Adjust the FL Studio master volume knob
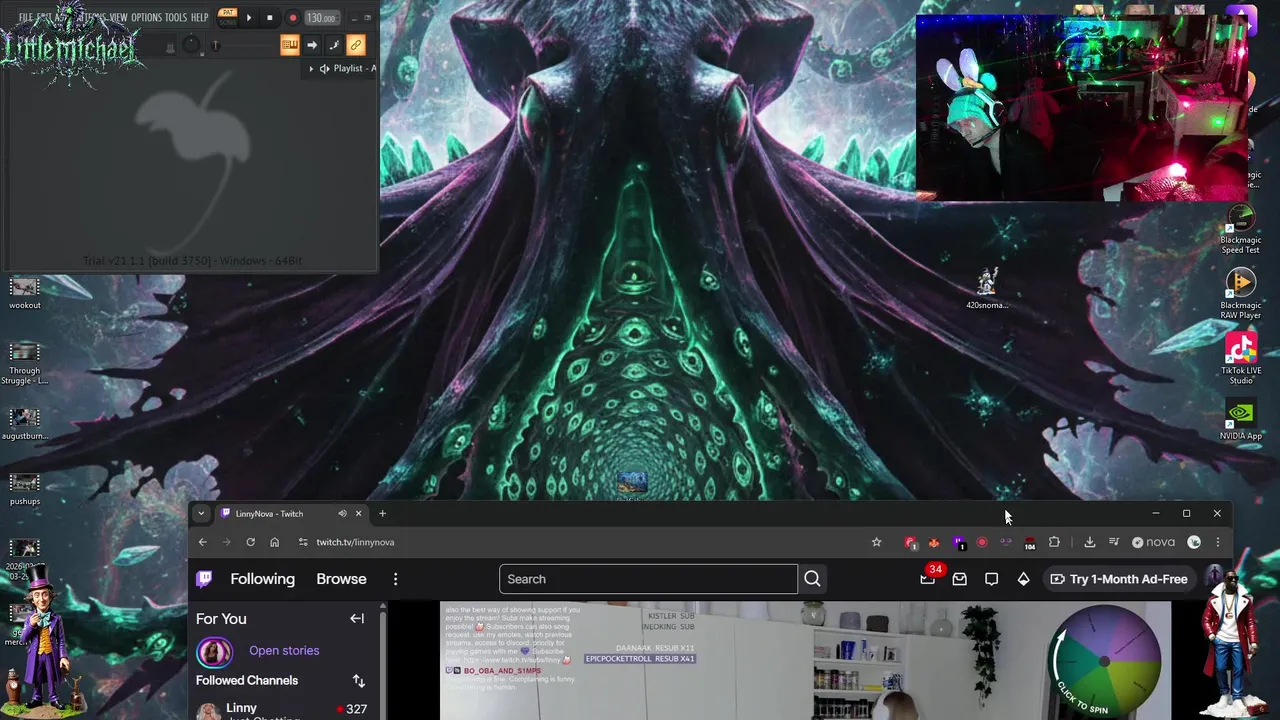 coord(191,45)
